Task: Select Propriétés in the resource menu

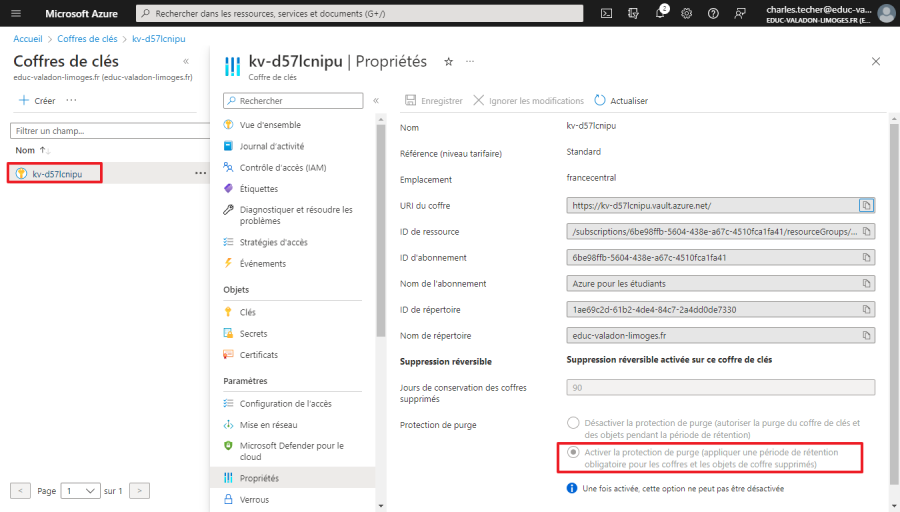Action: coord(293,478)
